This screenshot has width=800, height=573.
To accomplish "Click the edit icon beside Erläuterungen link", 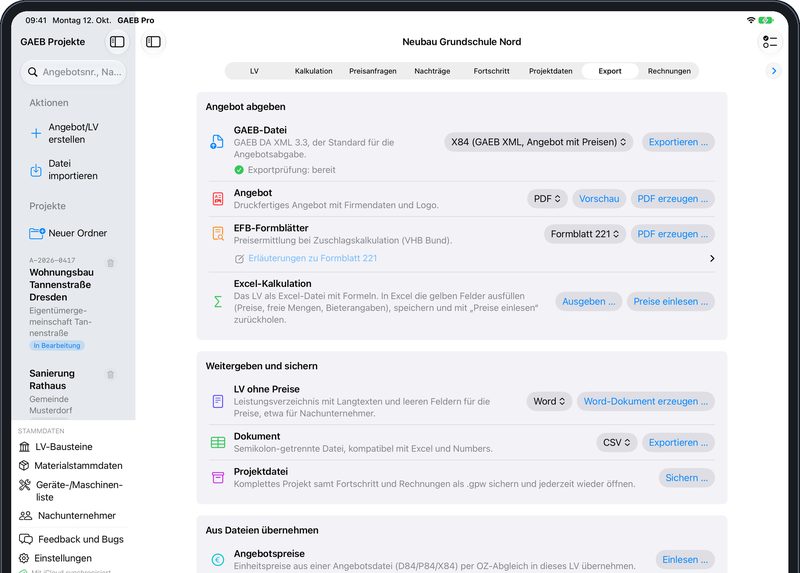I will tap(239, 259).
